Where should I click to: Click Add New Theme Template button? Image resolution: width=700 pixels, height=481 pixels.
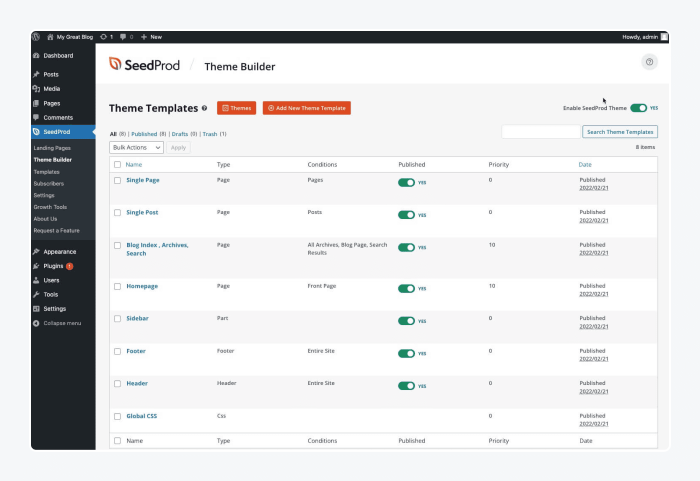pos(307,108)
